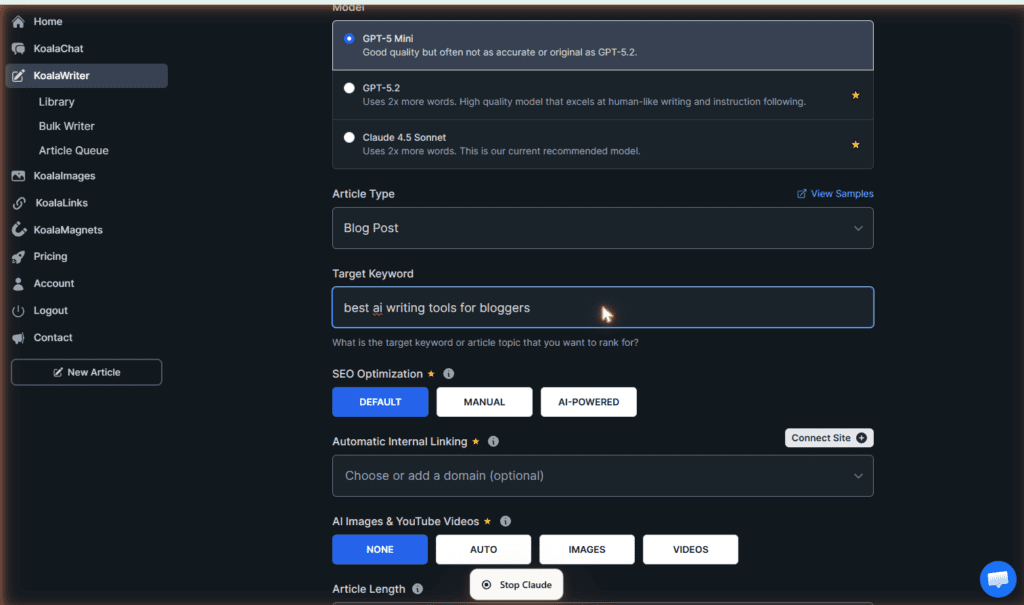1024x605 pixels.
Task: Click the Pricing rocket icon
Action: coord(18,257)
